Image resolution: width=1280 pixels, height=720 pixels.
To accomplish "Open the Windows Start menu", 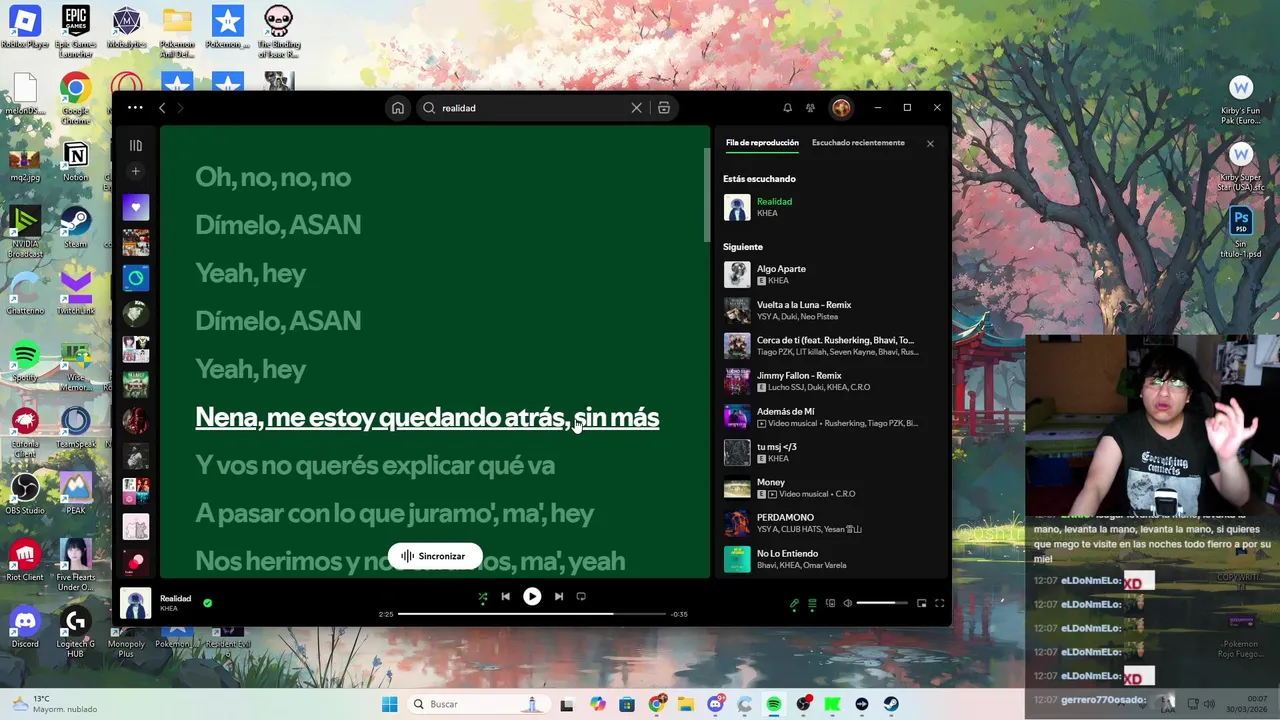I will [x=389, y=705].
